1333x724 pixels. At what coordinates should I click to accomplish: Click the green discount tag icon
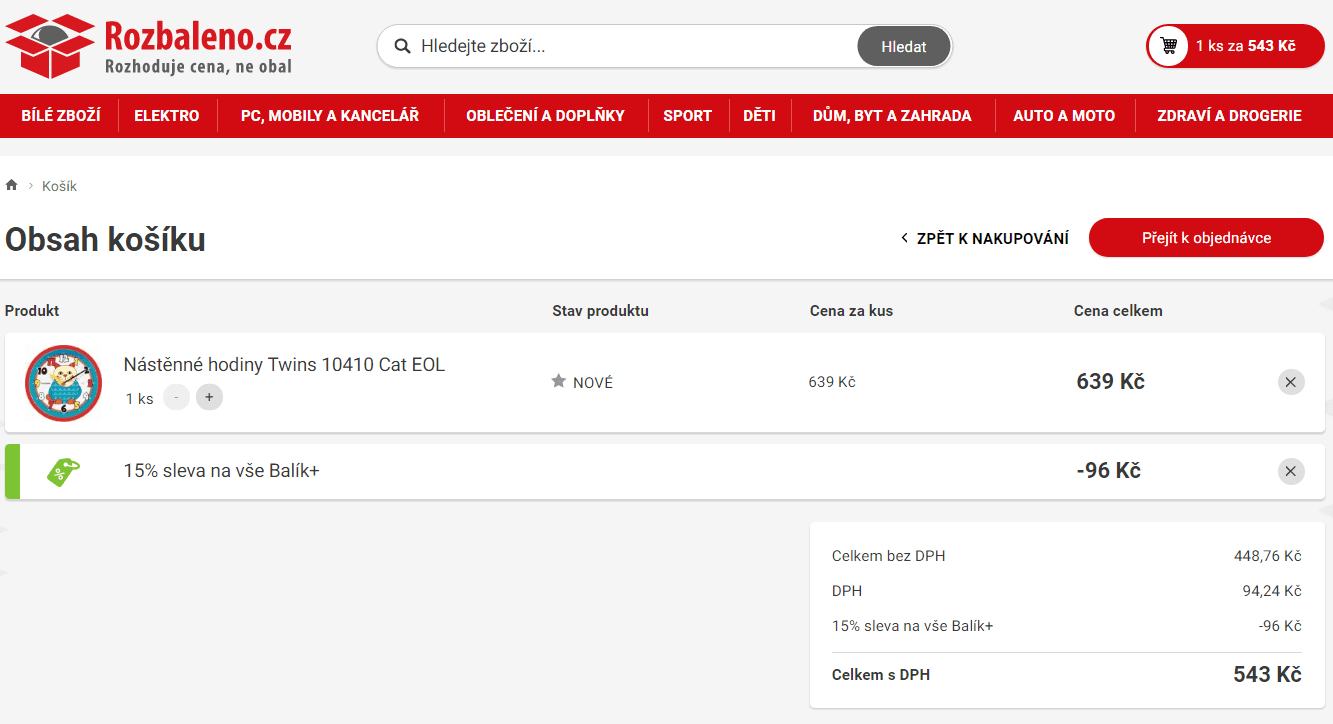[63, 472]
